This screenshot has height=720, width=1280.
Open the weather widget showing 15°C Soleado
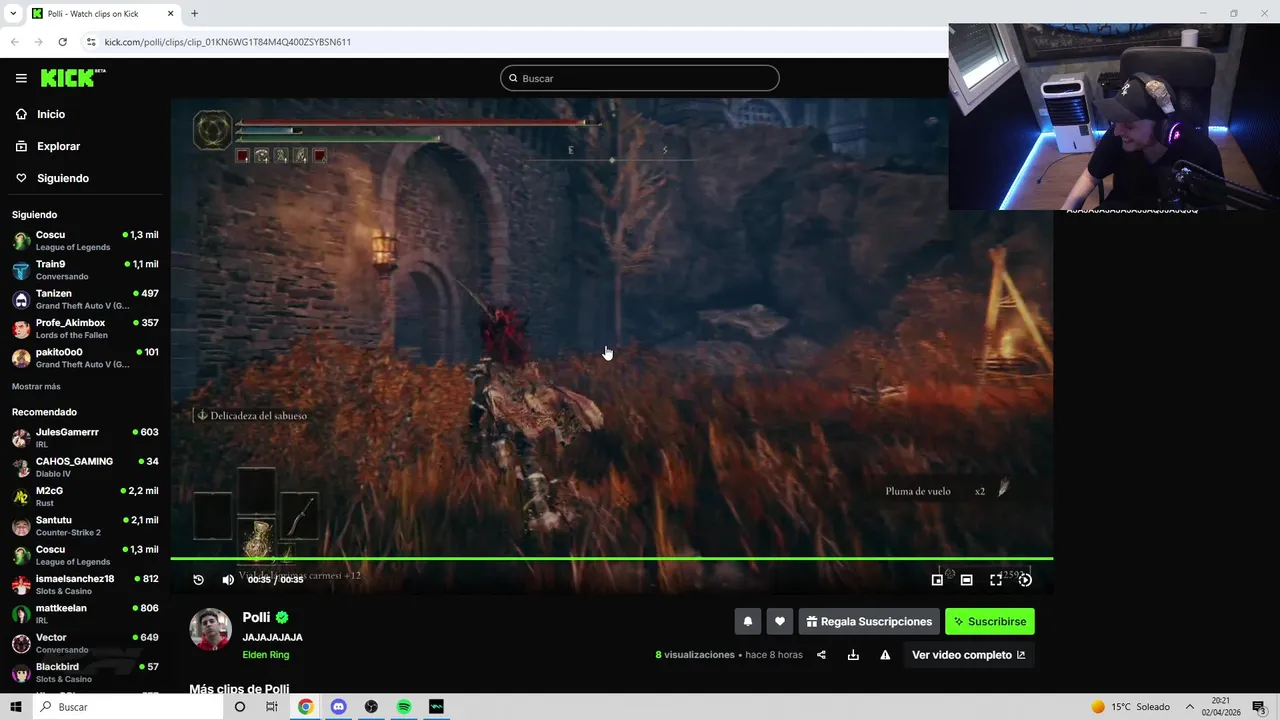pyautogui.click(x=1130, y=707)
